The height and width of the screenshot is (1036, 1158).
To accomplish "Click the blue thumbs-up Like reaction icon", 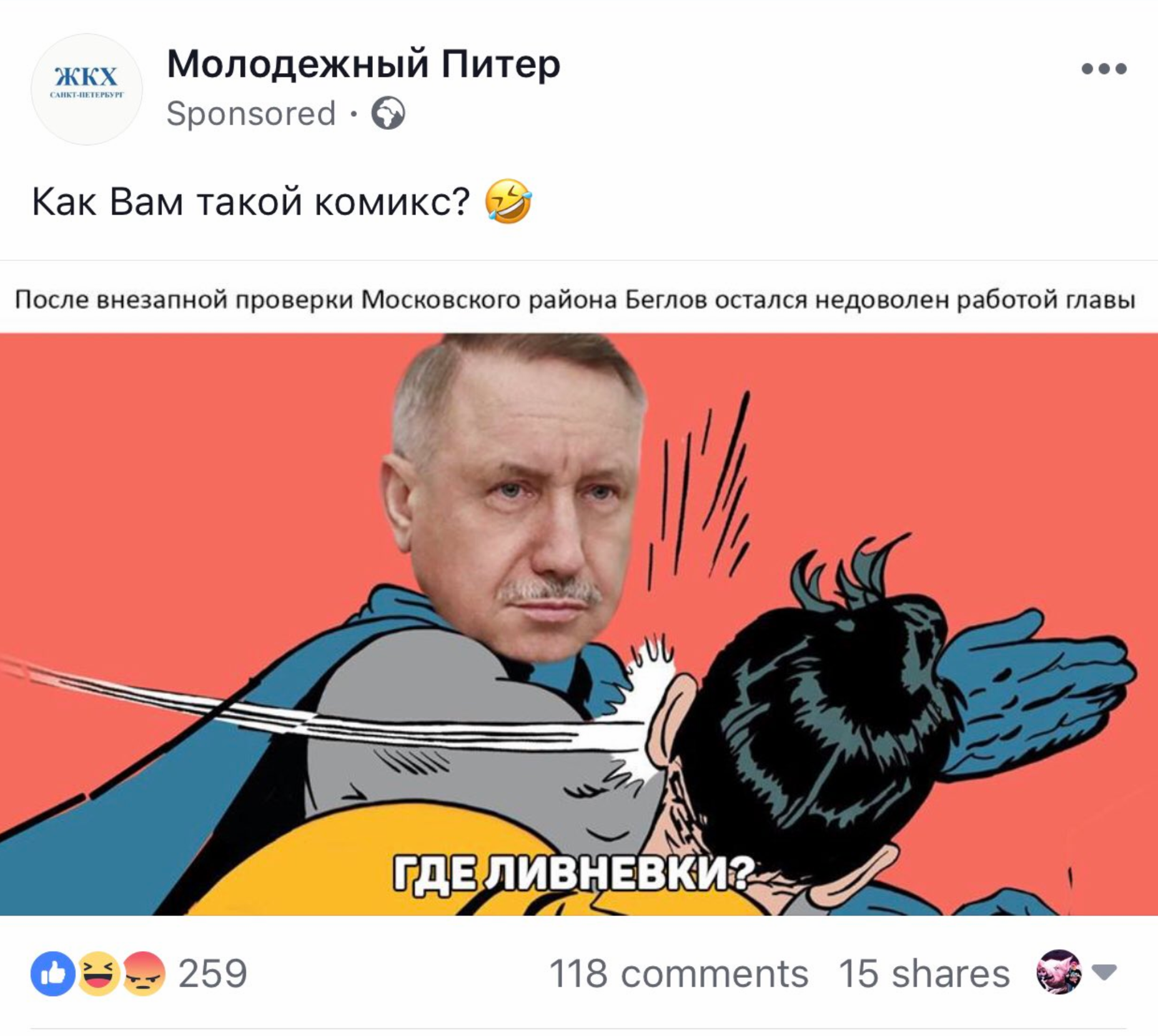I will 53,973.
